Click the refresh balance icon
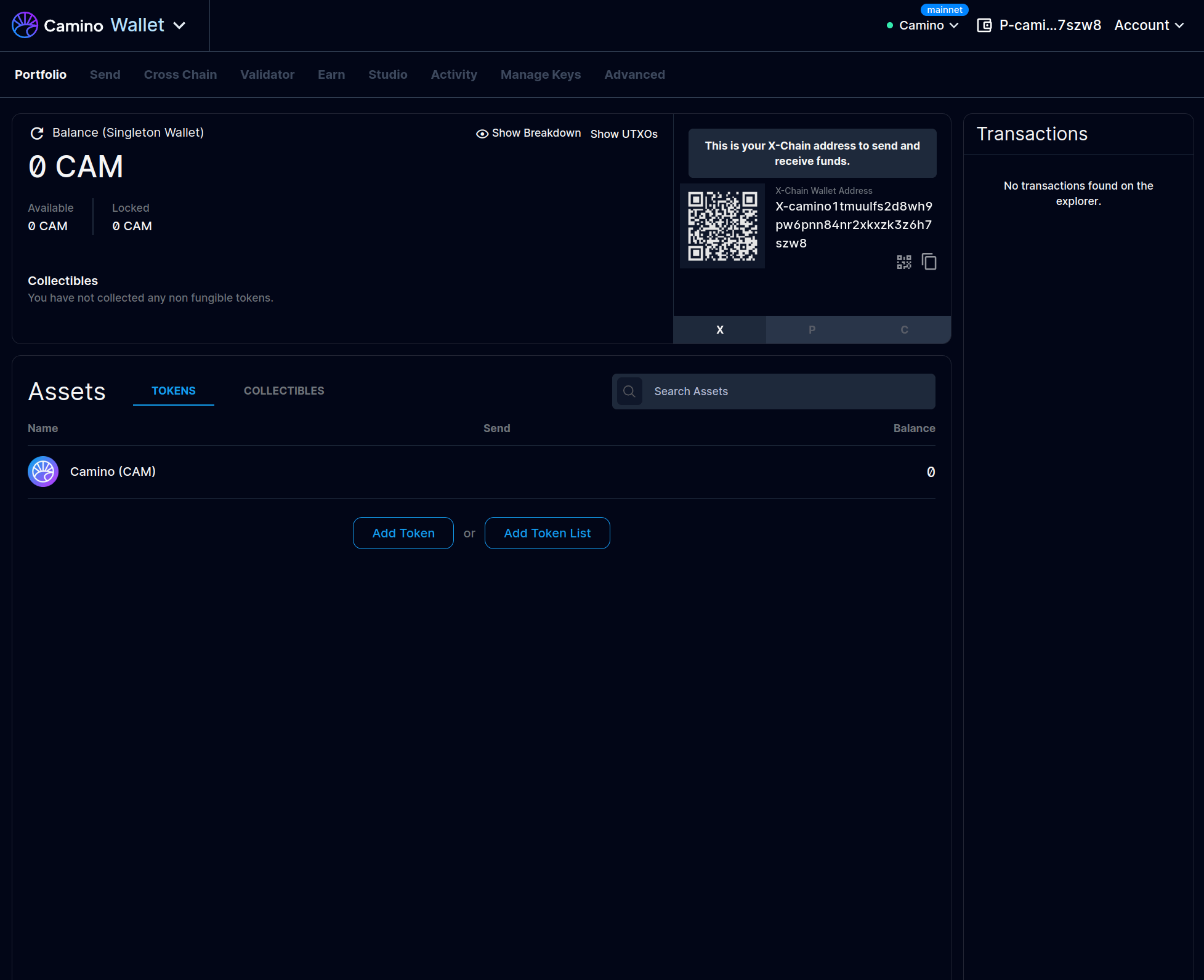 [37, 133]
